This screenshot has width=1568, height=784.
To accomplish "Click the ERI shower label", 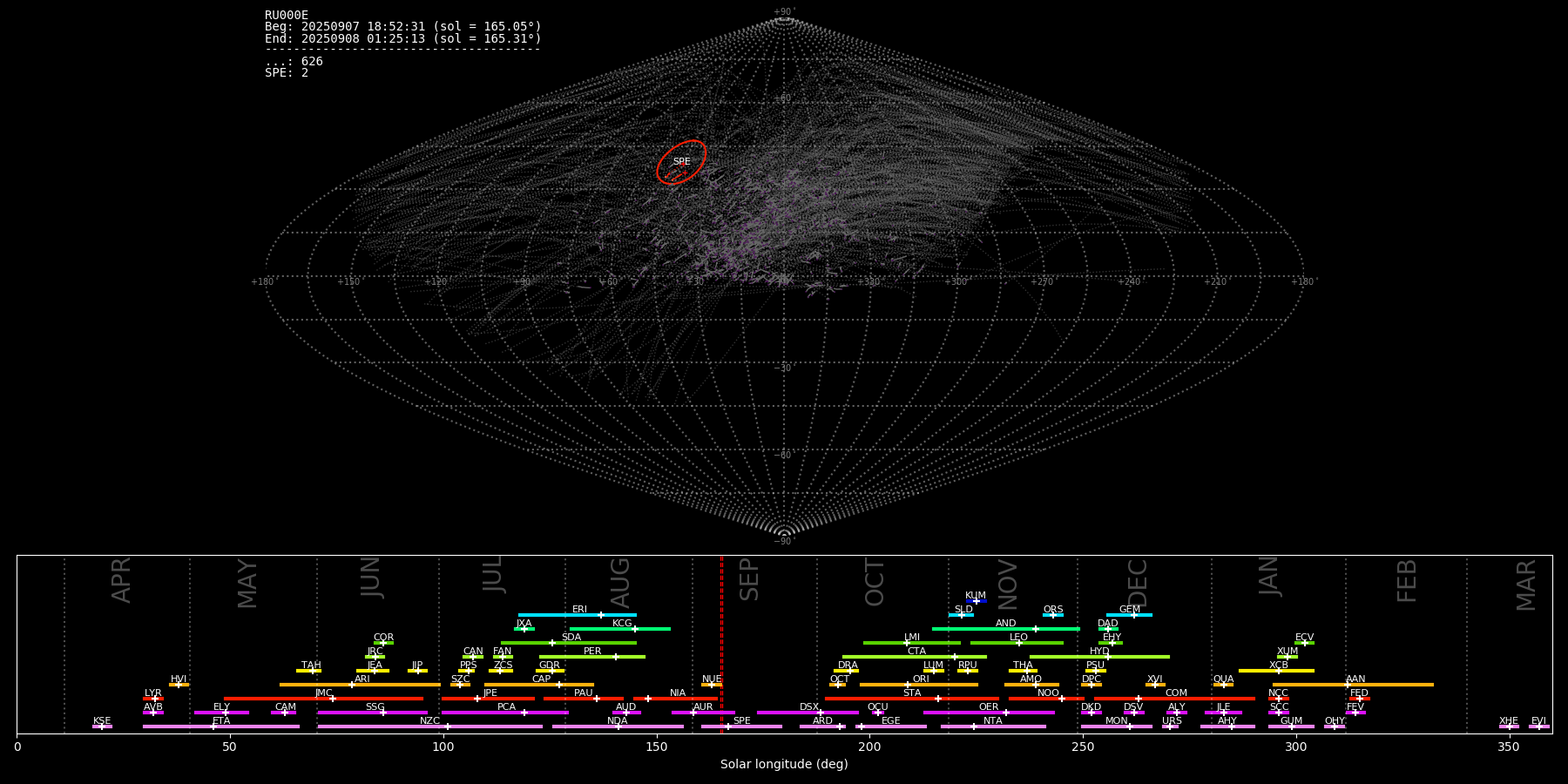I will coord(579,609).
